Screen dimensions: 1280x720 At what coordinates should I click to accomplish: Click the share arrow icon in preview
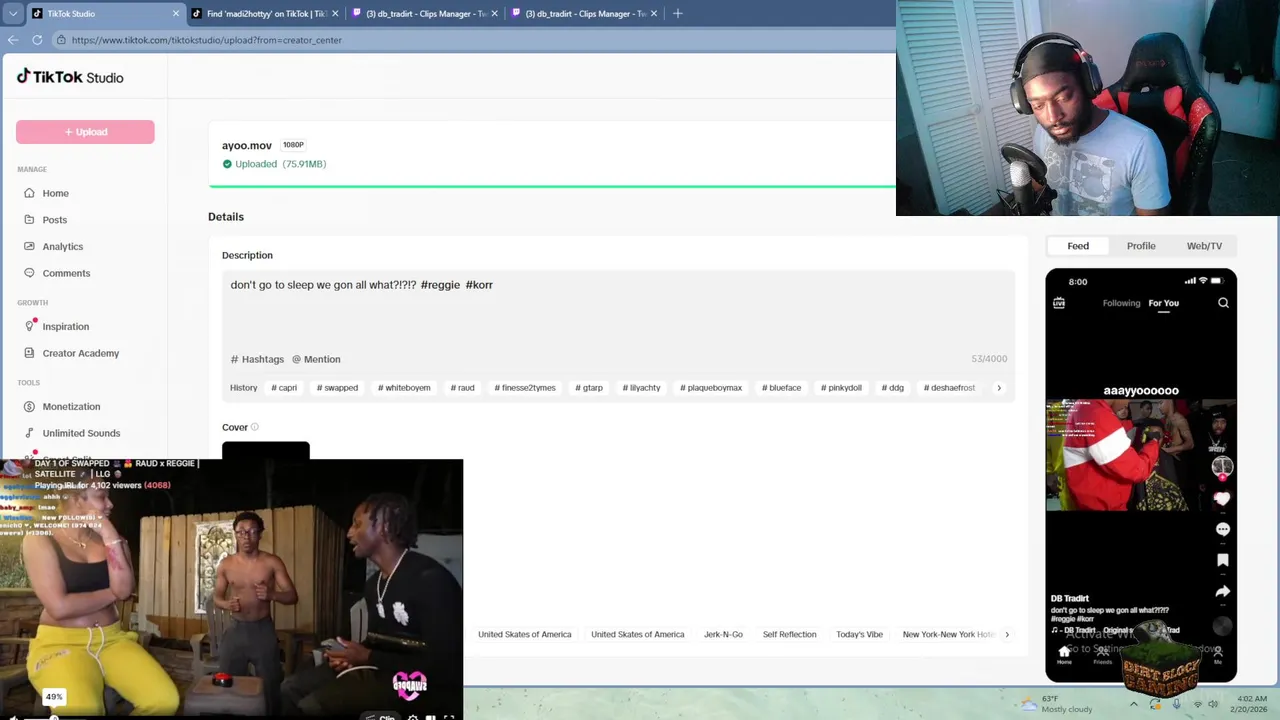pos(1222,592)
